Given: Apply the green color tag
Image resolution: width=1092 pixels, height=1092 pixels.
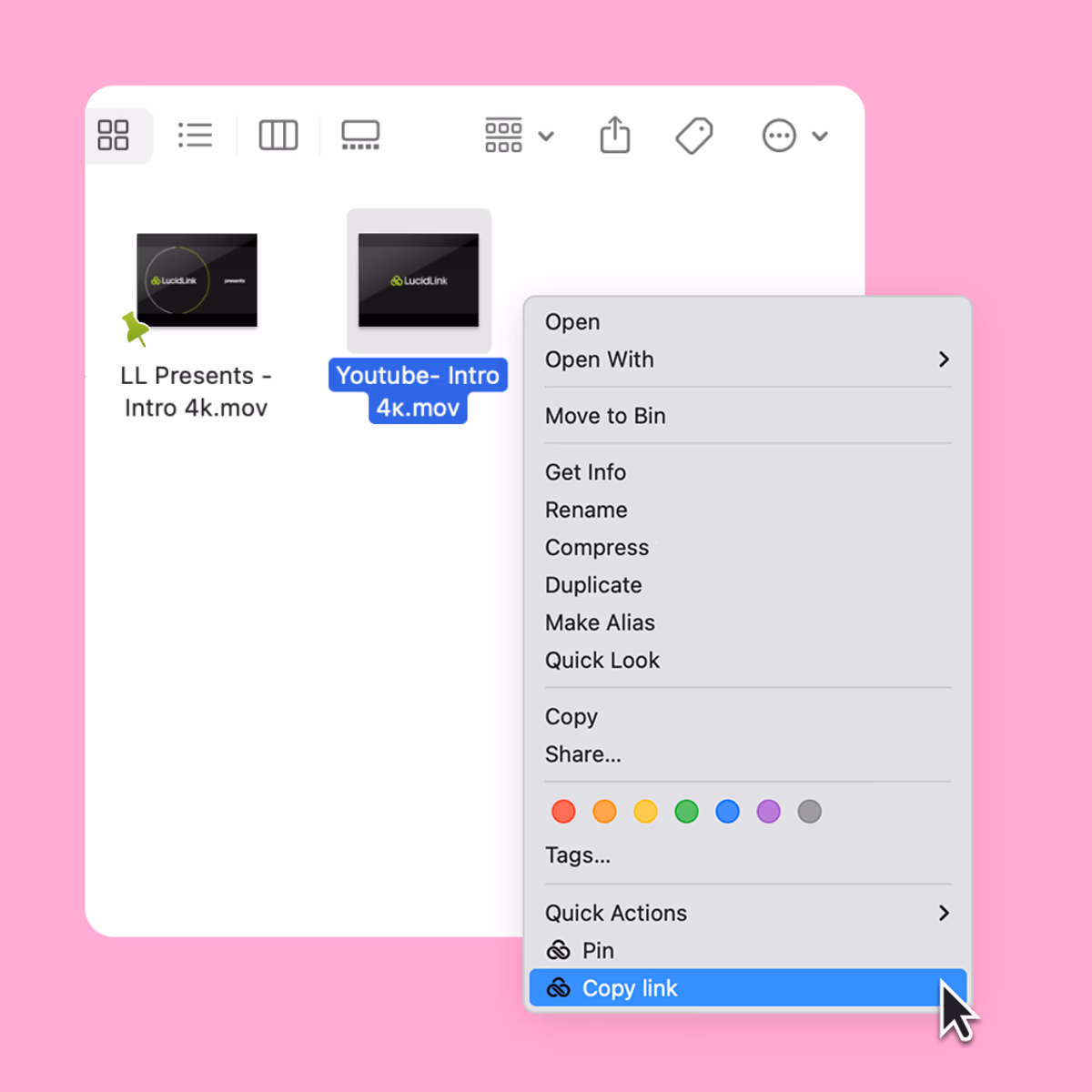Looking at the screenshot, I should pos(686,812).
